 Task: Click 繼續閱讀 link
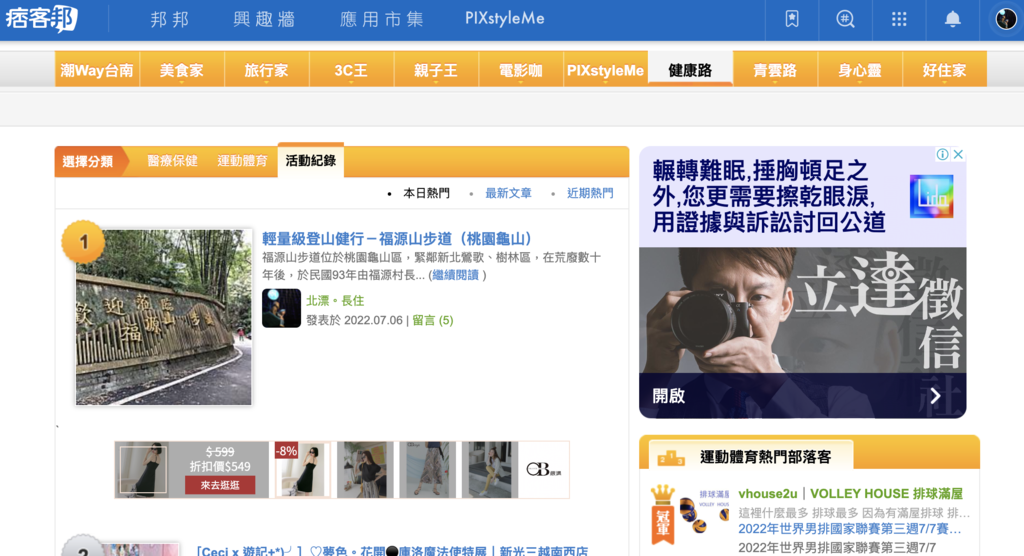455,275
